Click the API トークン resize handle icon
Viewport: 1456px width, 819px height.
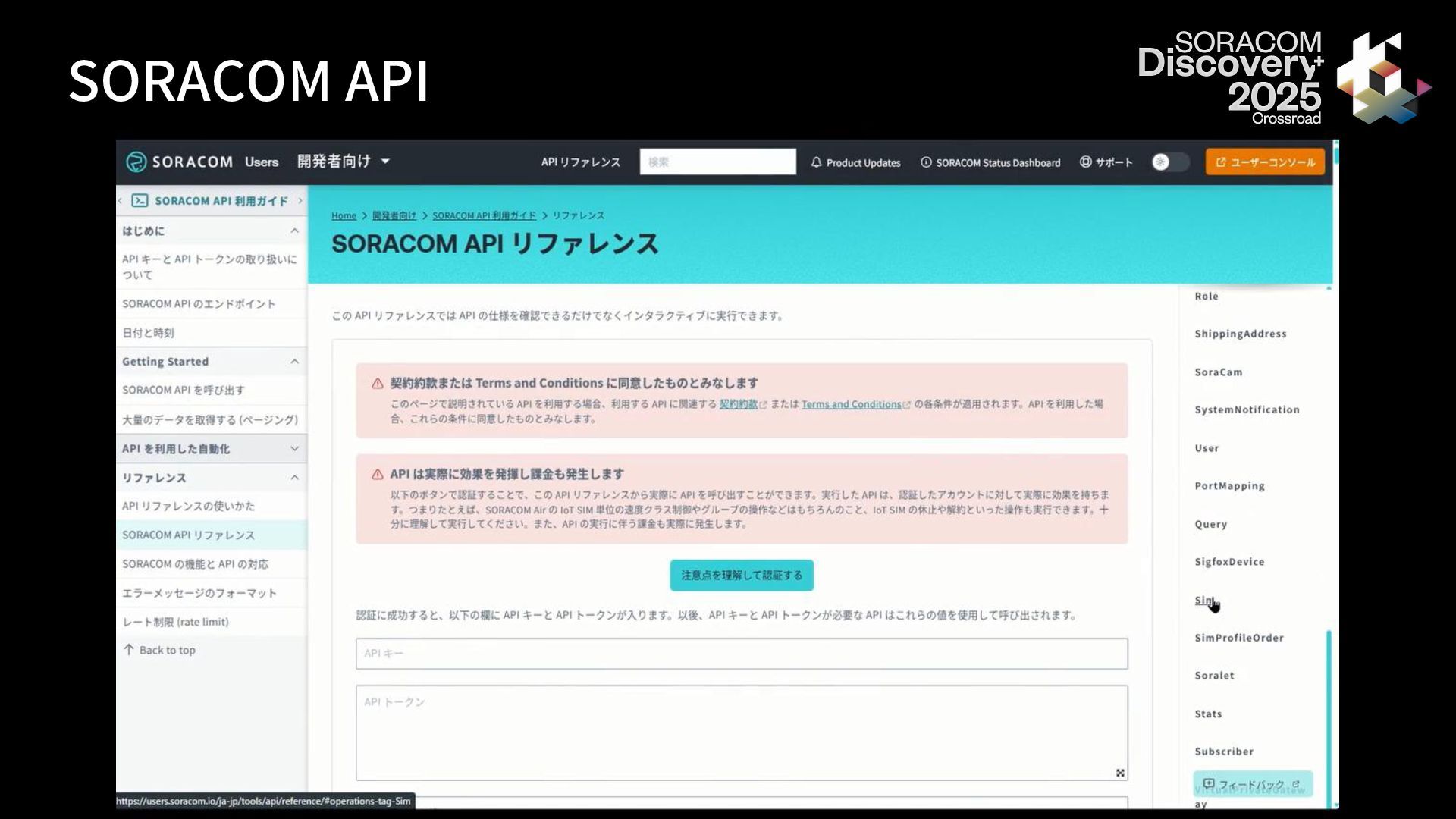pyautogui.click(x=1120, y=773)
